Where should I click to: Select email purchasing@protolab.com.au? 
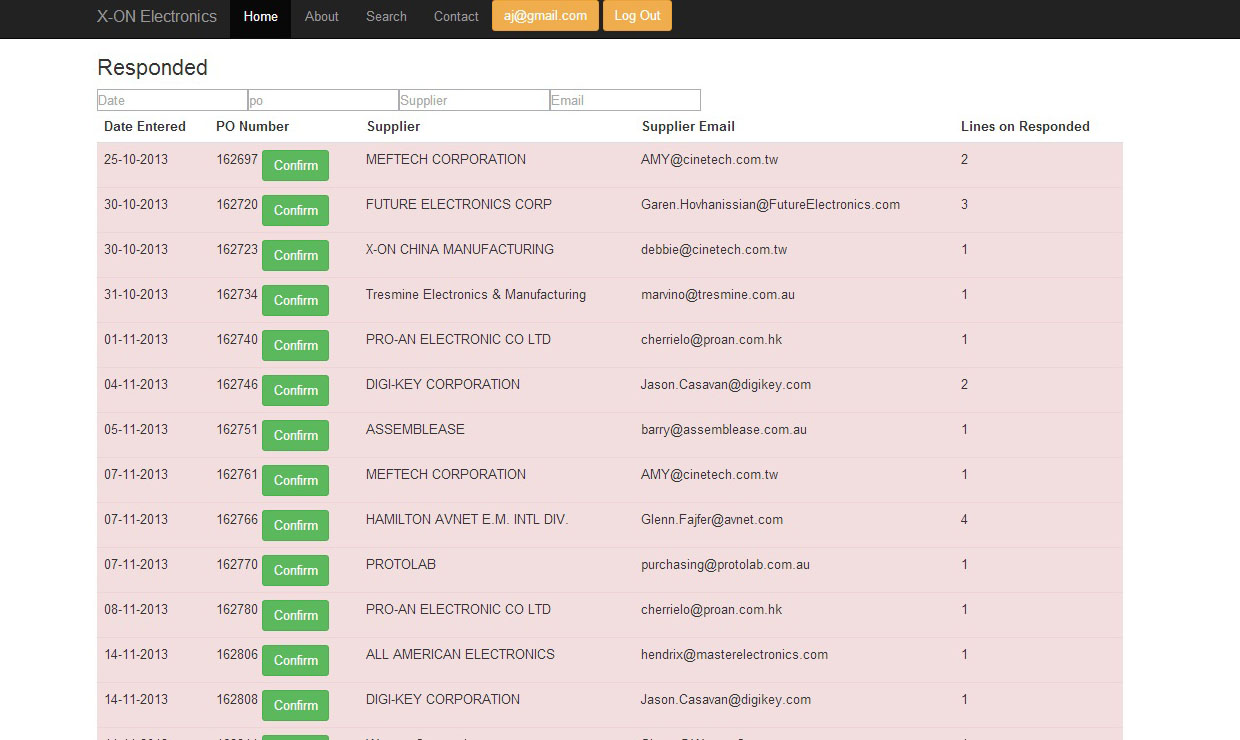tap(725, 564)
